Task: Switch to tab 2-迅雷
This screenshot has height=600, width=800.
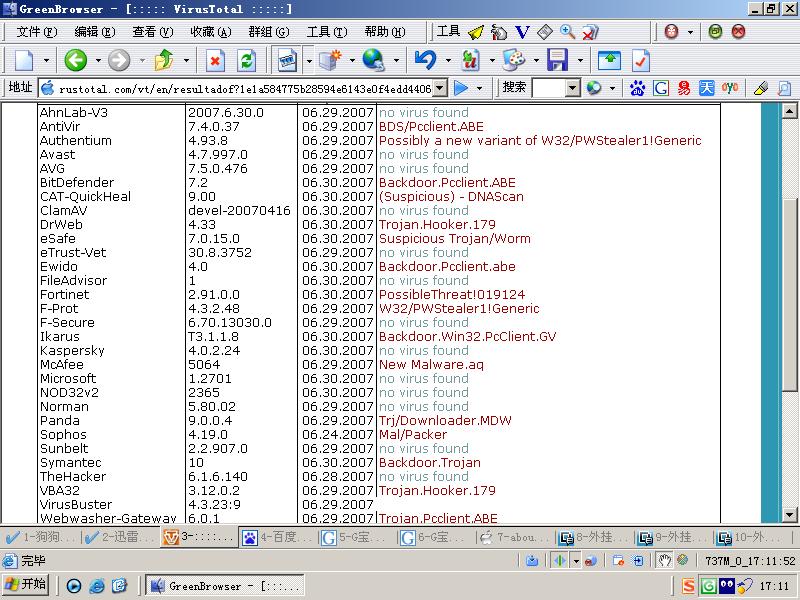Action: click(121, 537)
